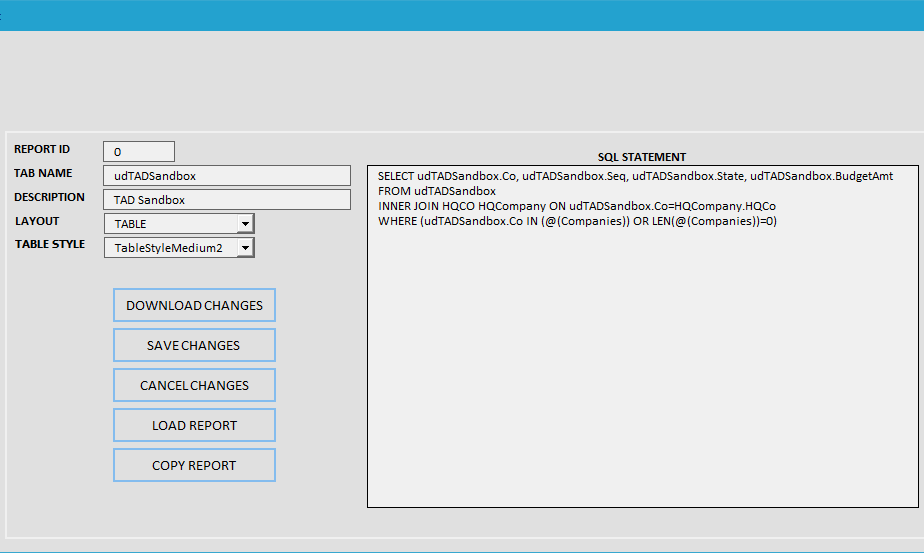Click the TABLE value in the Layout combo

pos(130,224)
